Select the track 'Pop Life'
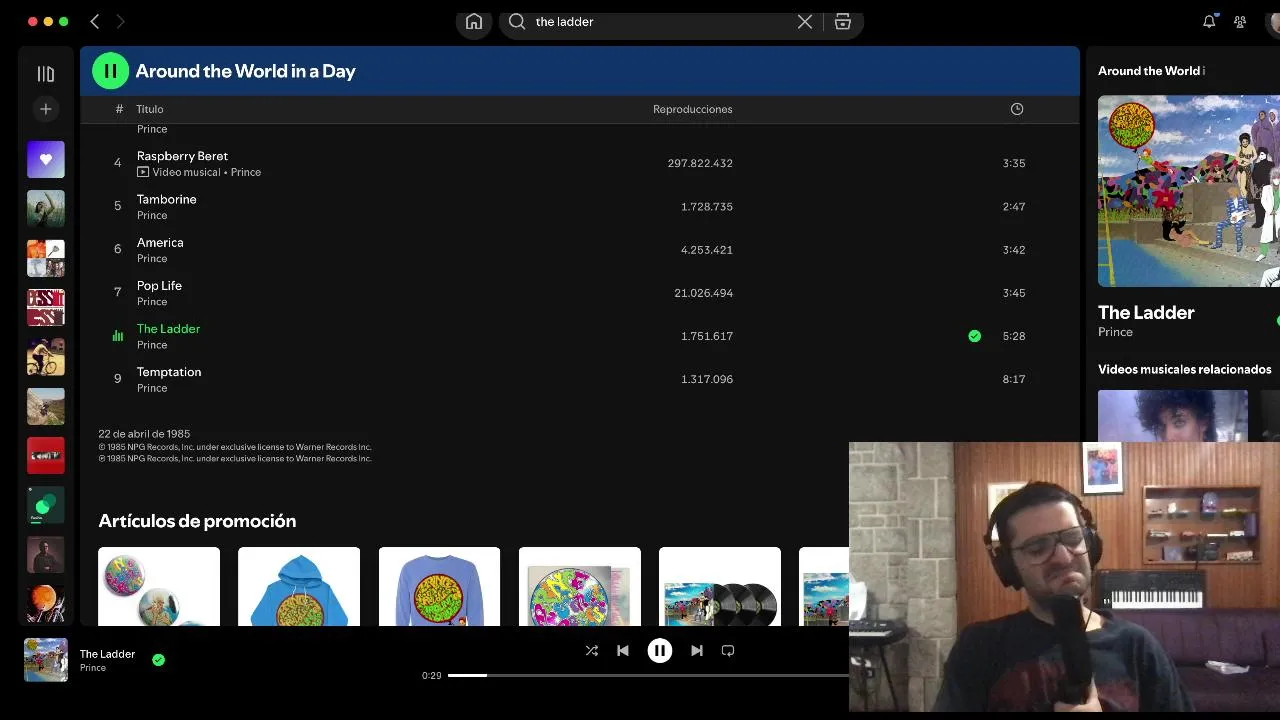This screenshot has height=720, width=1280. coord(159,286)
